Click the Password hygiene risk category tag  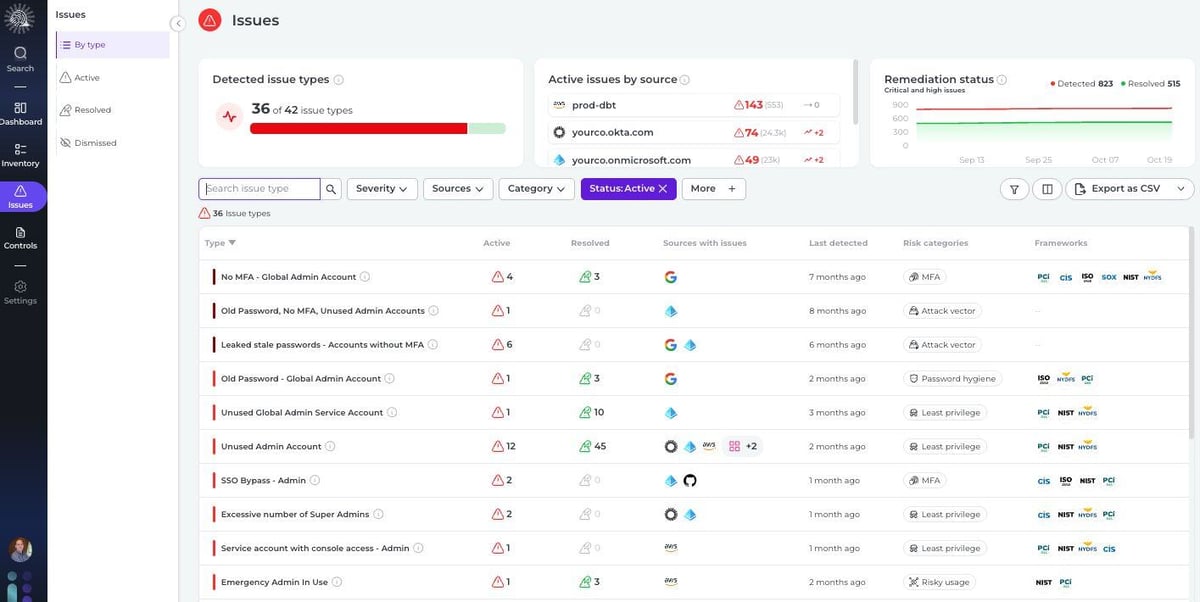point(952,379)
